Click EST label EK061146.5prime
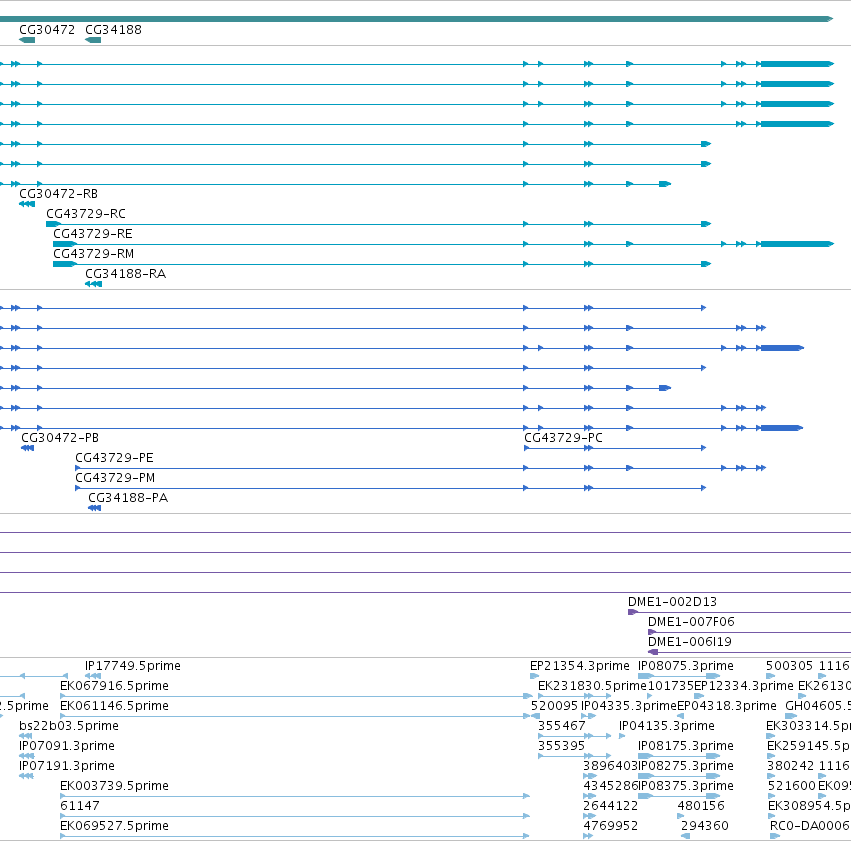 coord(115,706)
